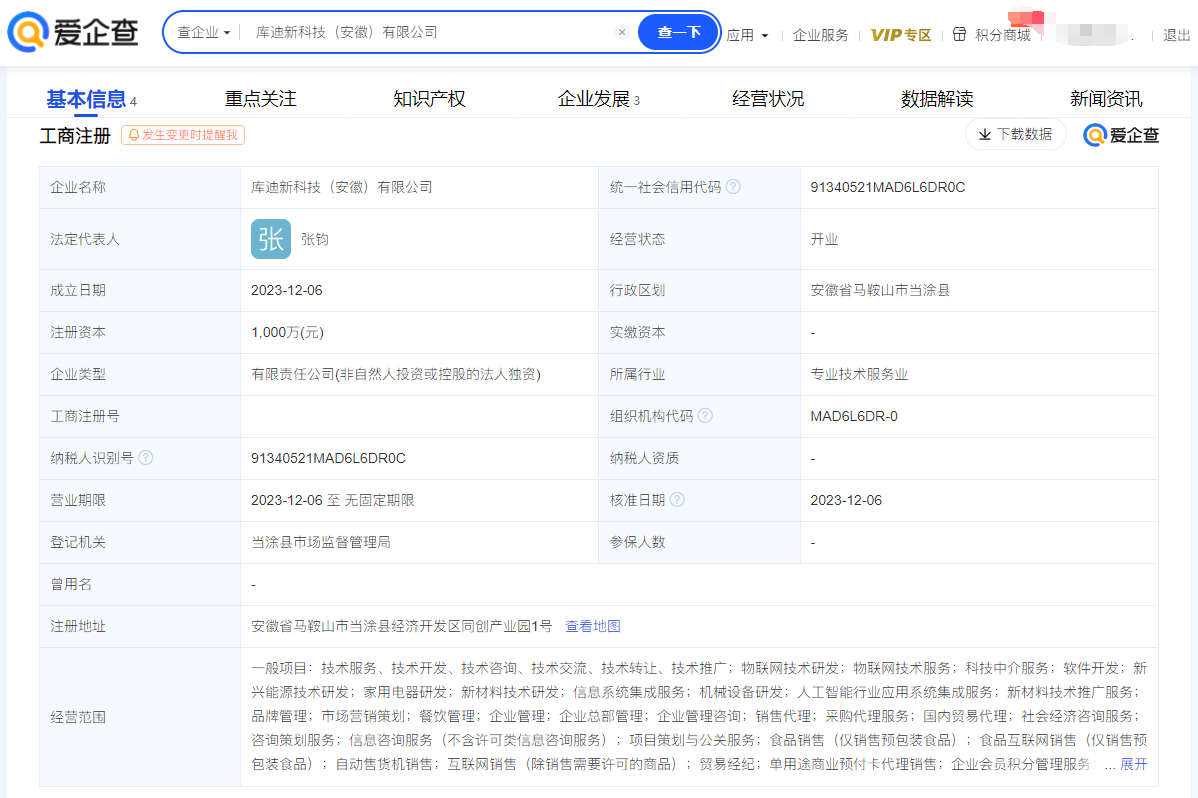Click the help icon beside 核准日期
The image size is (1198, 798).
pyautogui.click(x=677, y=500)
